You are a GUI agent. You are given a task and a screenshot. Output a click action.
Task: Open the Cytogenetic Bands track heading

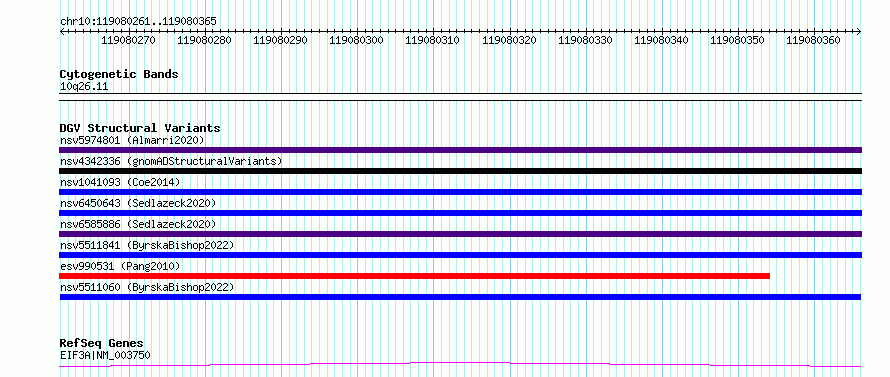[119, 74]
